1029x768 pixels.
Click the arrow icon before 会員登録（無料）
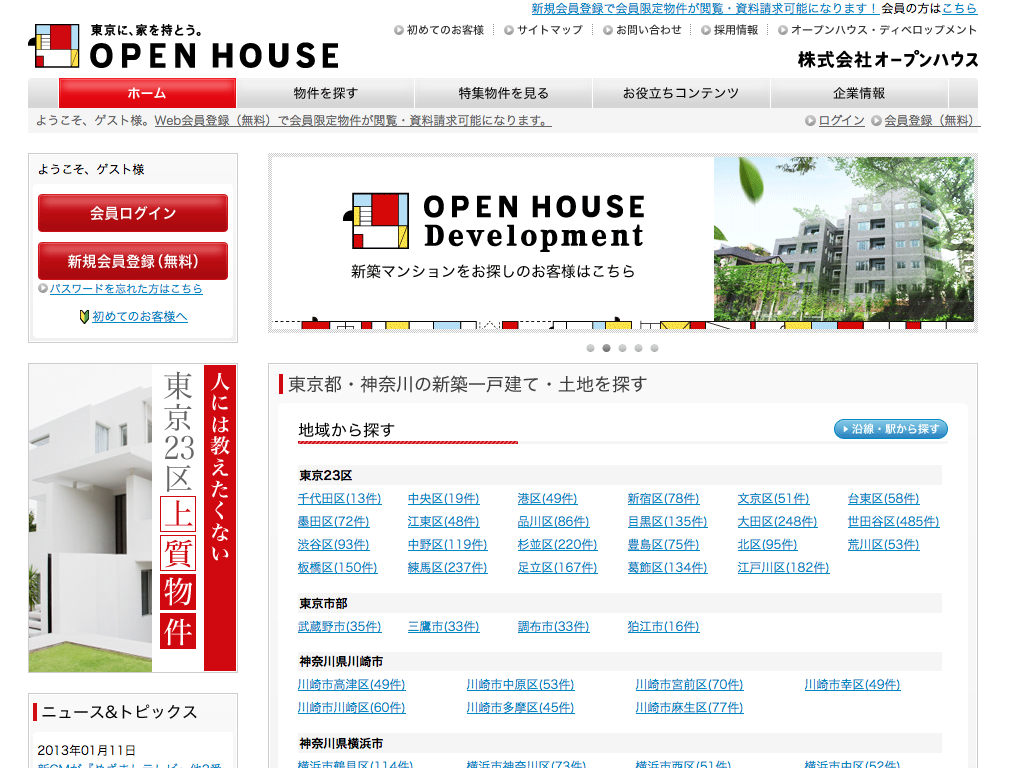(x=877, y=121)
